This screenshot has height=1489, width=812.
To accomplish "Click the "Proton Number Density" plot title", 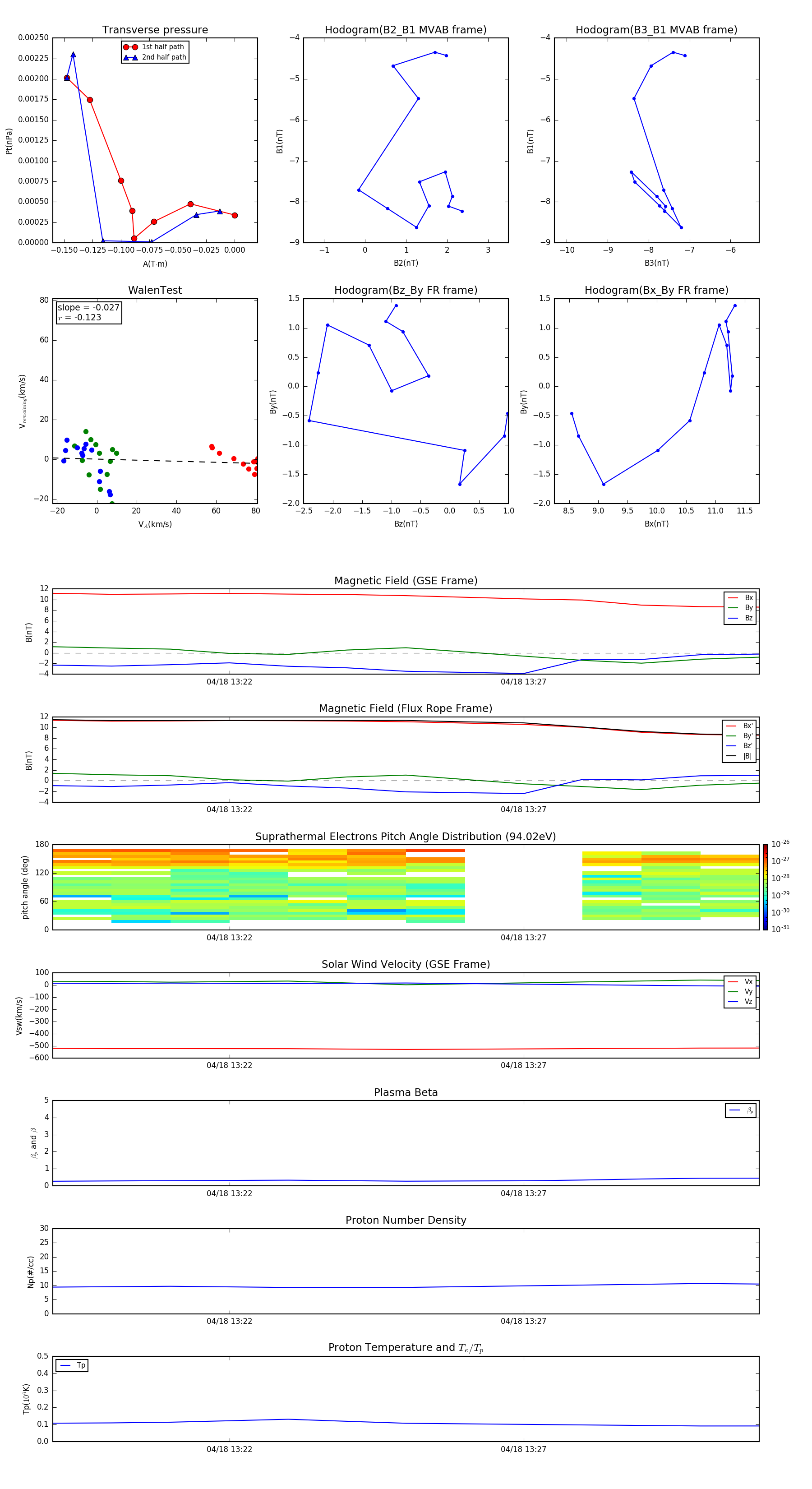I will pyautogui.click(x=405, y=1220).
